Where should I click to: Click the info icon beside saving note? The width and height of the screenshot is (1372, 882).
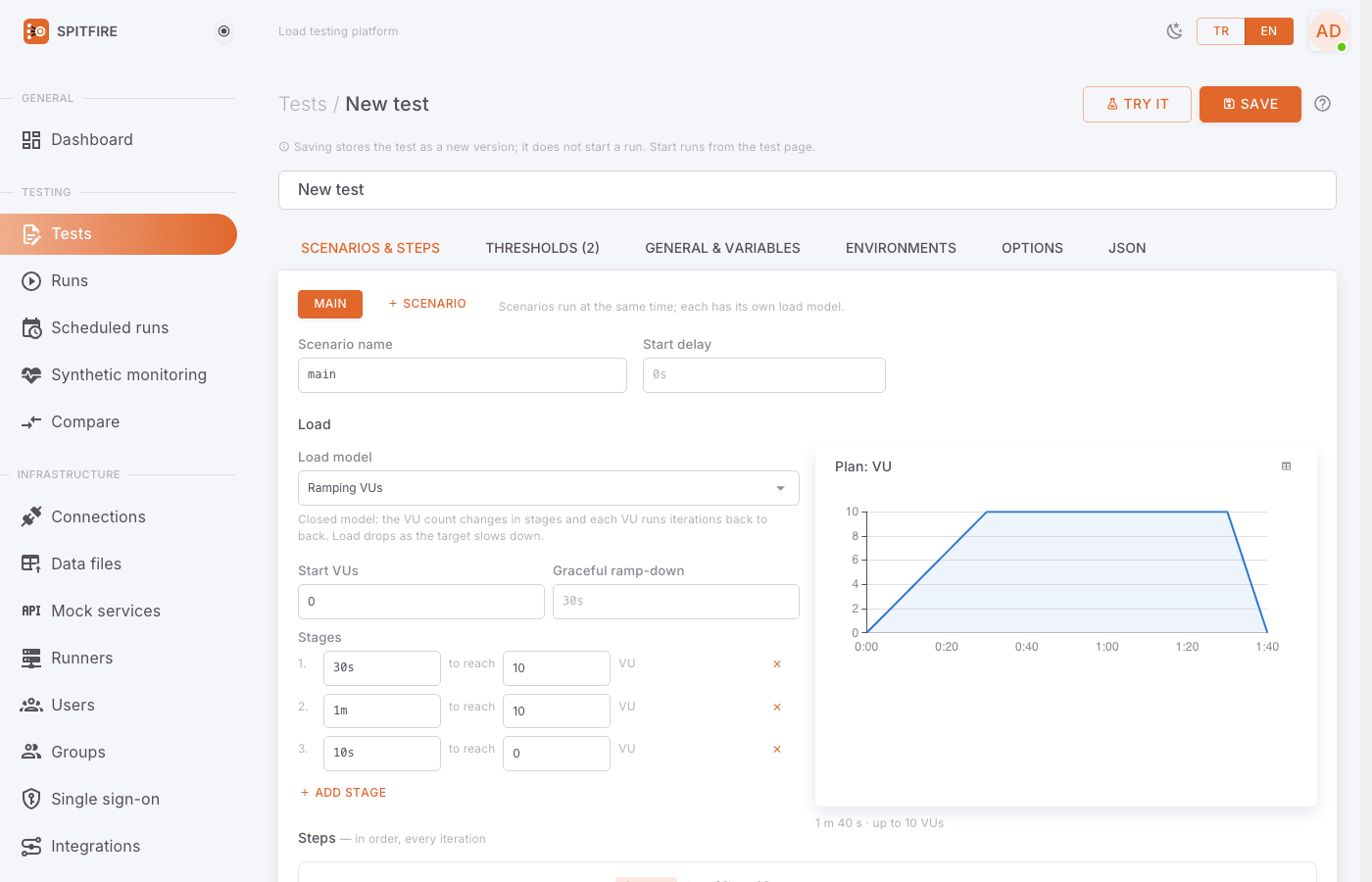click(x=284, y=147)
